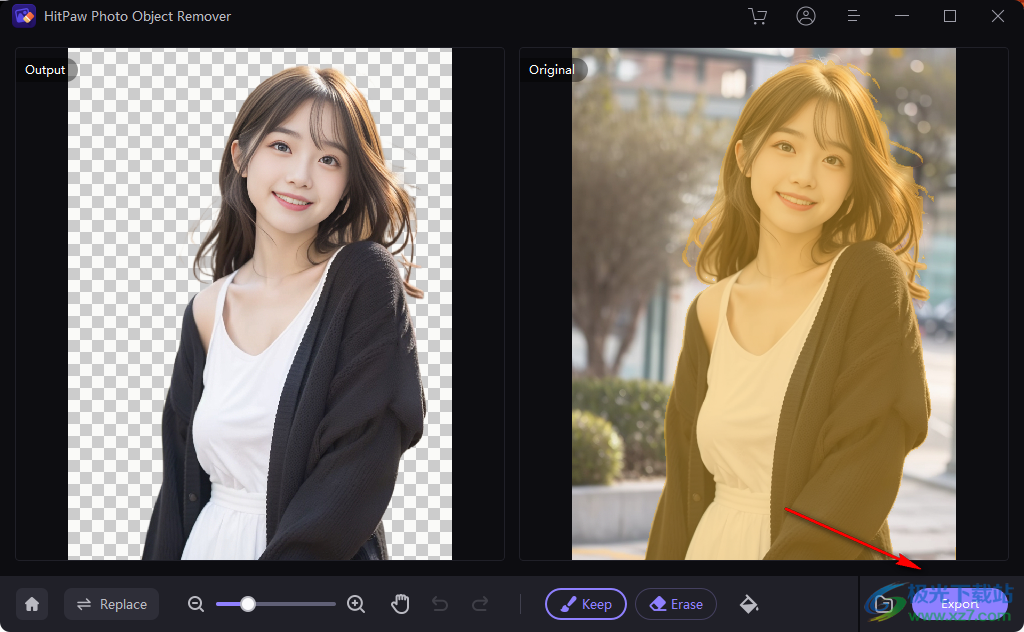The height and width of the screenshot is (632, 1024).
Task: Minimize the HitPaw window
Action: click(902, 16)
